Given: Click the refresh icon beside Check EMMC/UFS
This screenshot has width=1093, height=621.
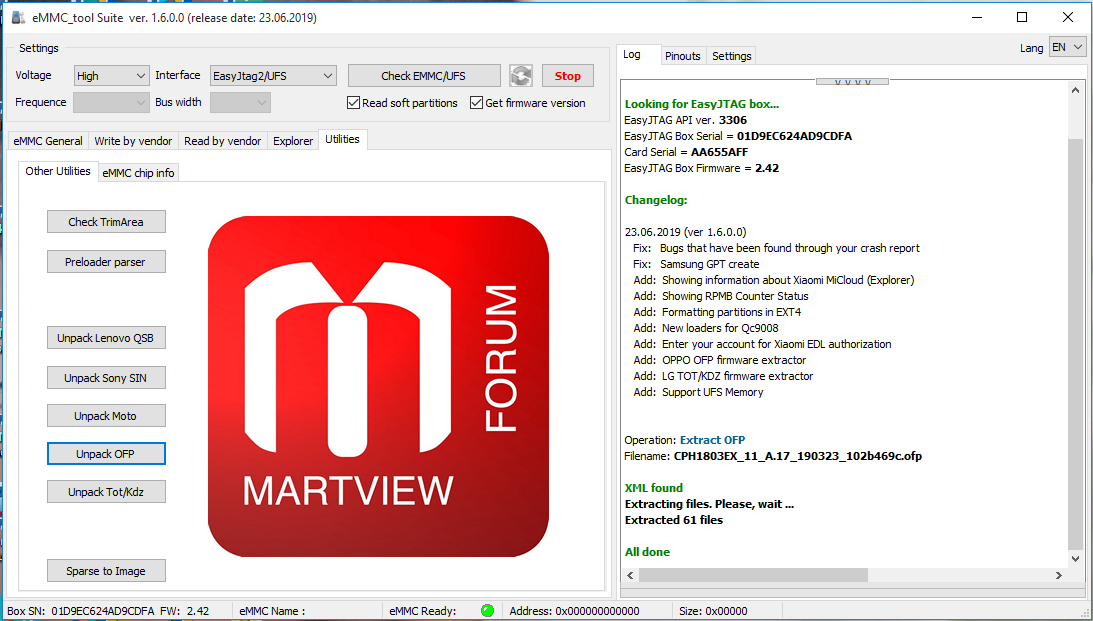Looking at the screenshot, I should click(x=520, y=76).
